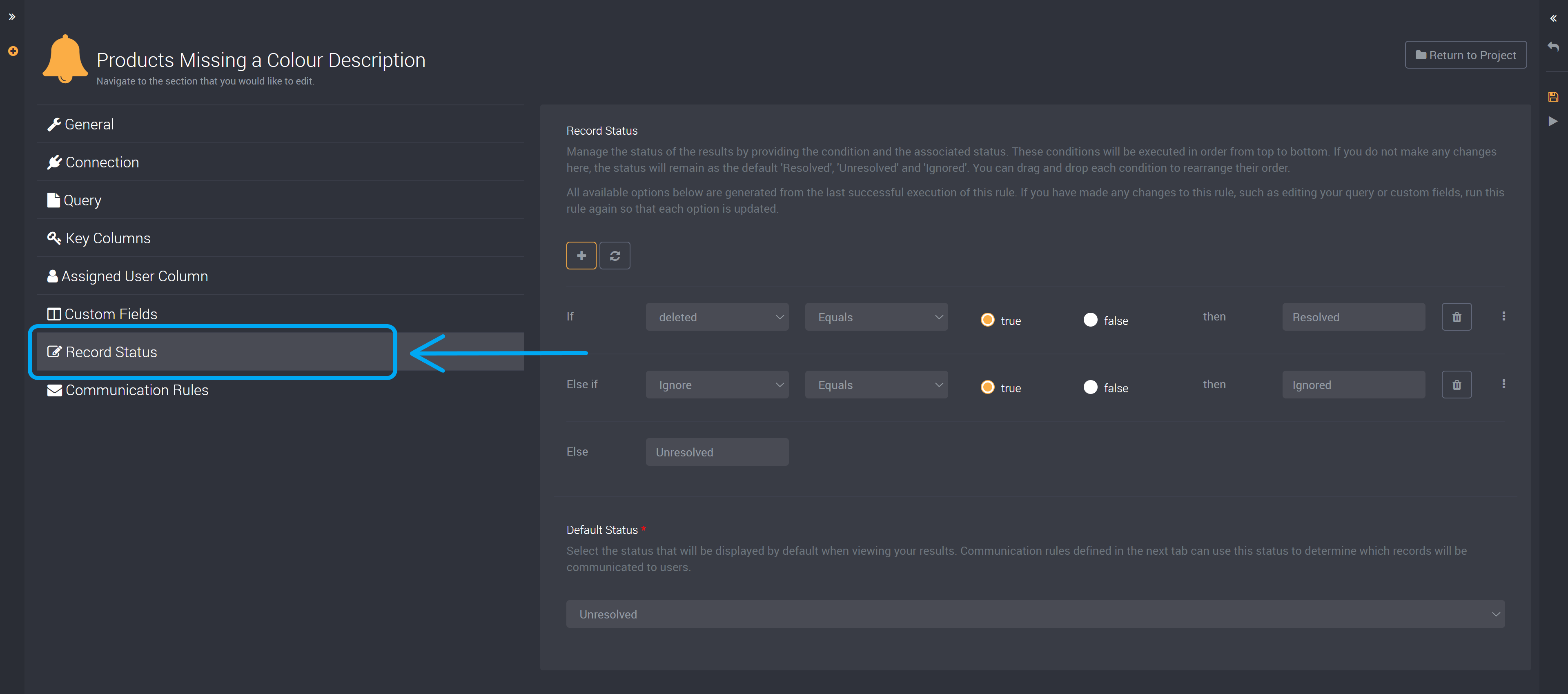Open the Connection section
This screenshot has width=1568, height=694.
coord(280,162)
